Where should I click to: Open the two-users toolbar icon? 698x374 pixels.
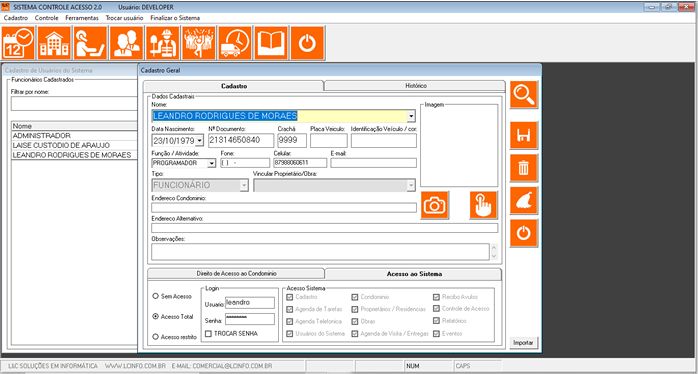click(127, 43)
